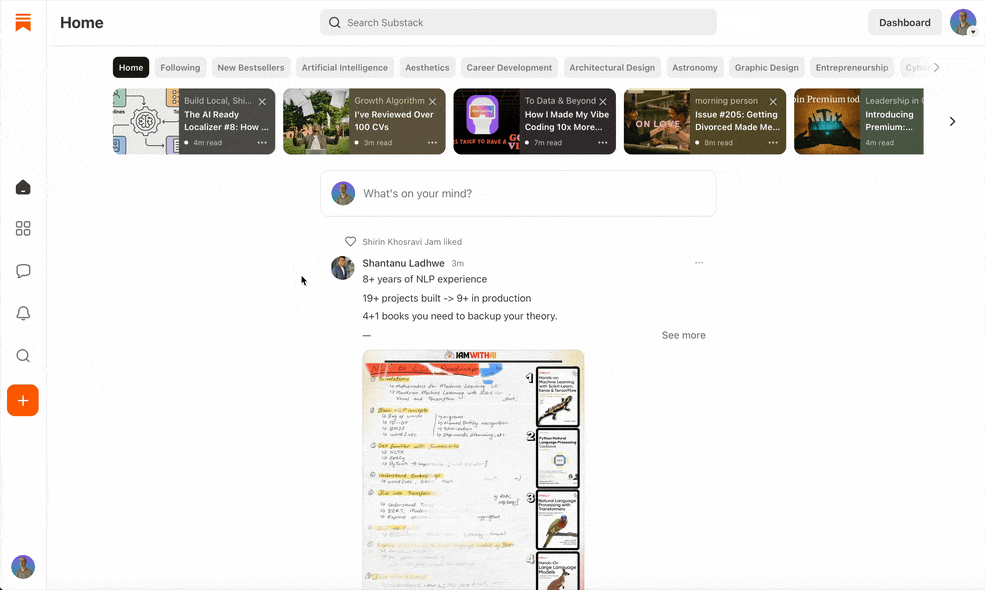This screenshot has width=985, height=590.
Task: Click the sidebar search magnifier icon
Action: point(23,356)
